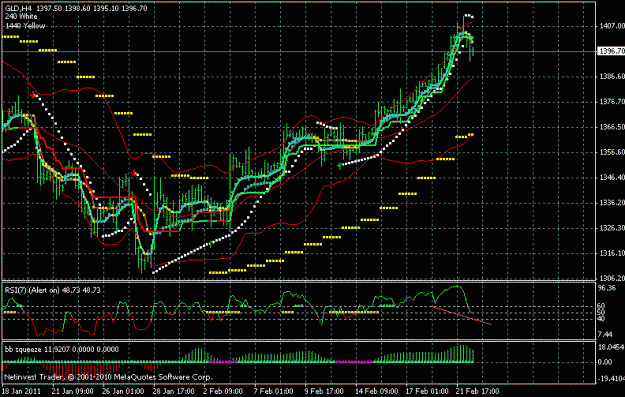Click the '26 Jan 01:00' time label
Viewport: 625px width, 397px height.
tap(123, 391)
